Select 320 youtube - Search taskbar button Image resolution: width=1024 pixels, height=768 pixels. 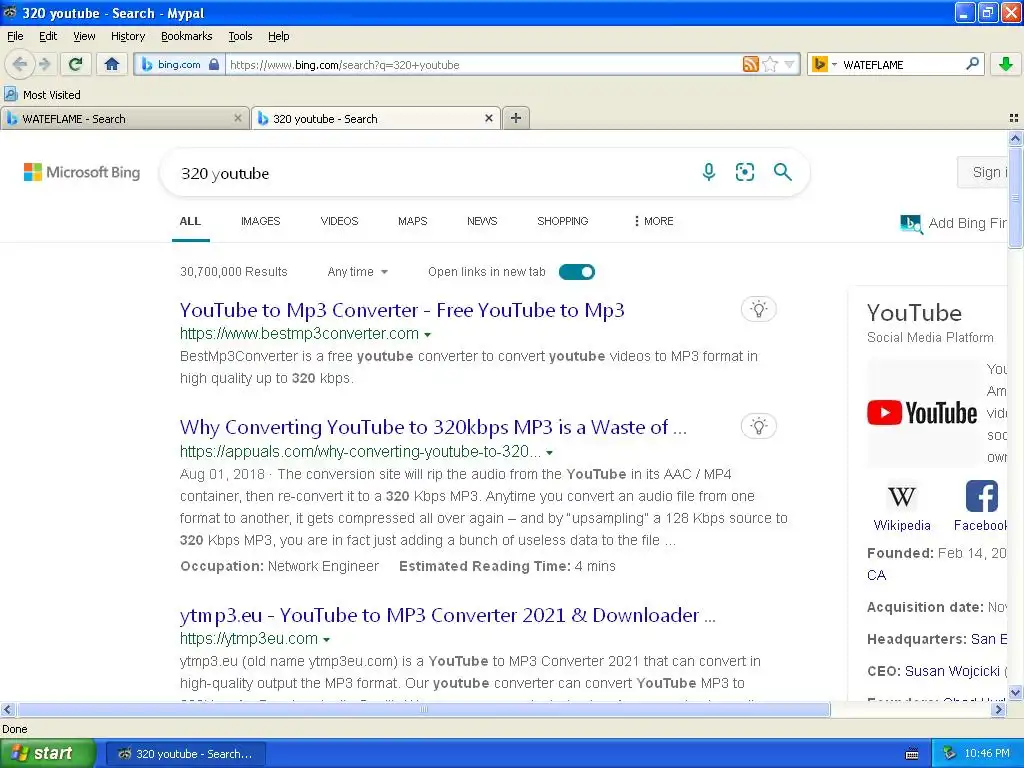click(x=185, y=754)
